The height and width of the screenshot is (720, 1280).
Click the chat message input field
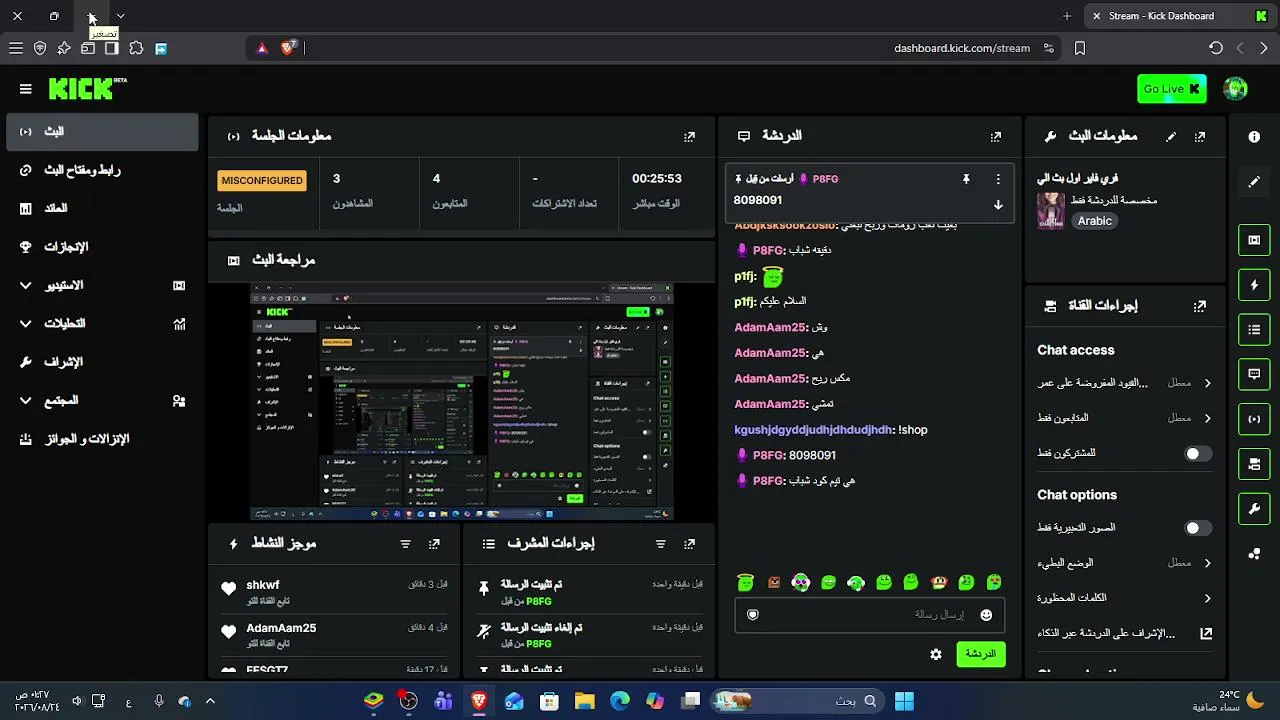(869, 615)
